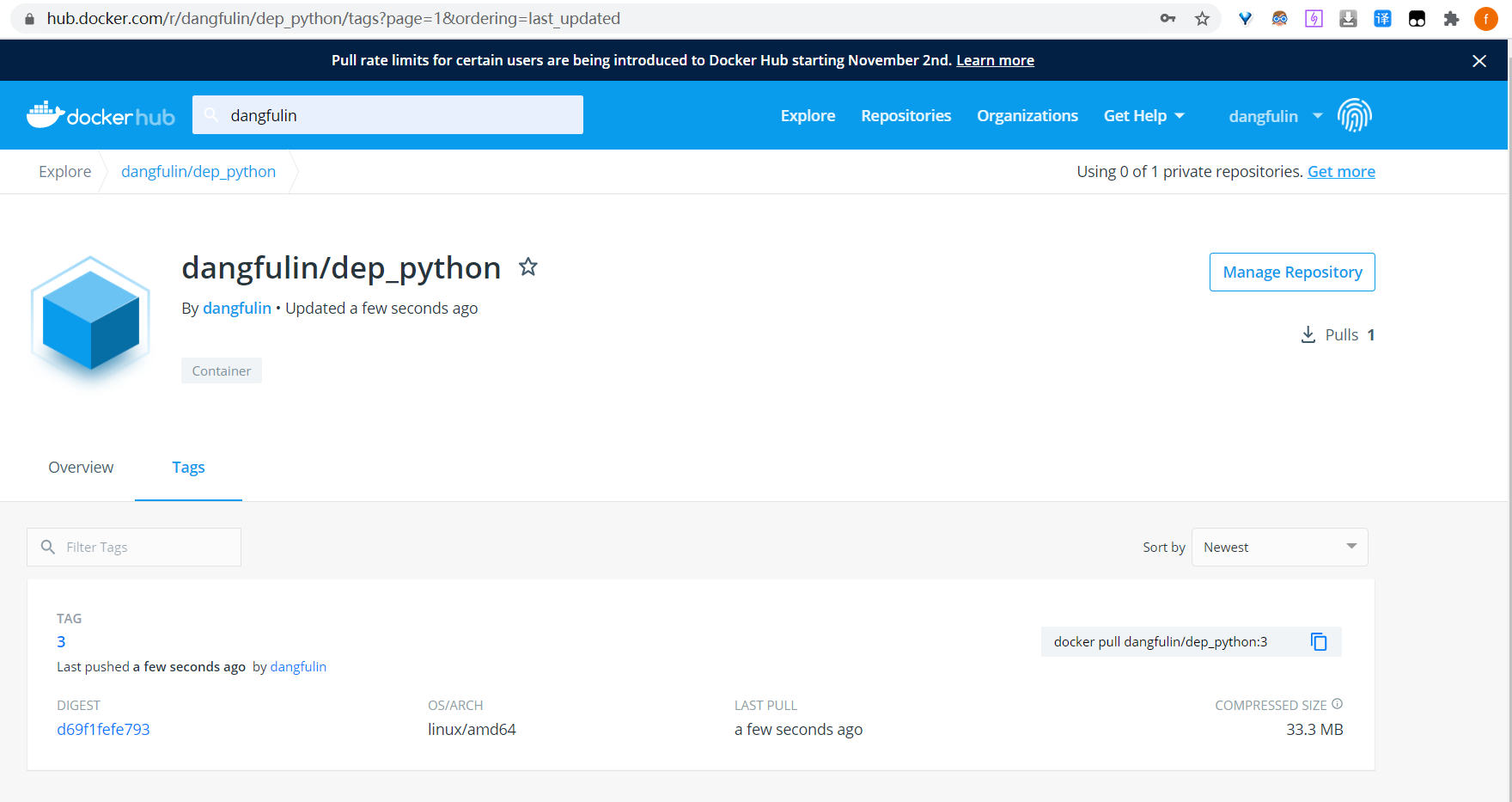The image size is (1512, 802).
Task: Open the dangfulin/dep_python breadcrumb
Action: (198, 172)
